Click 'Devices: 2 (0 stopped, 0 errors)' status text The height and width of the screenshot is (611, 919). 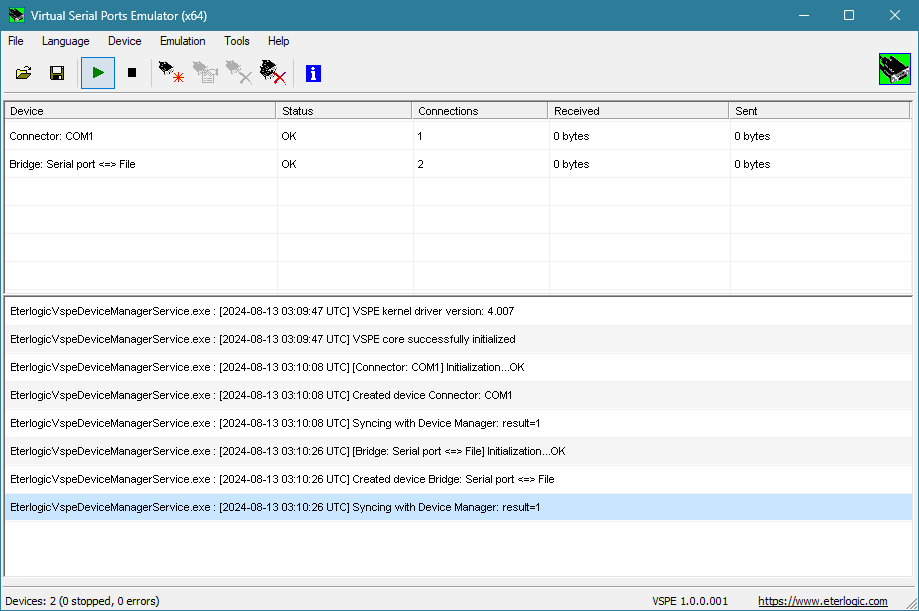tap(82, 601)
